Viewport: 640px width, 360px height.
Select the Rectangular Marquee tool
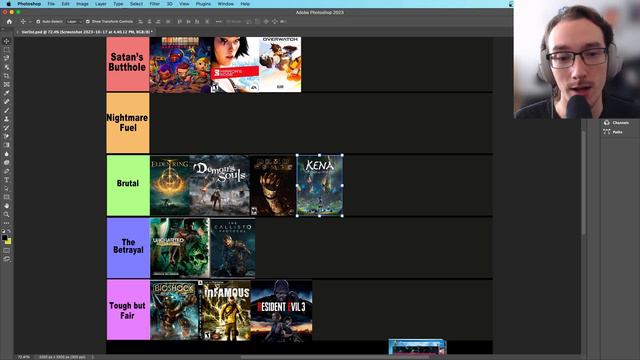(7, 50)
